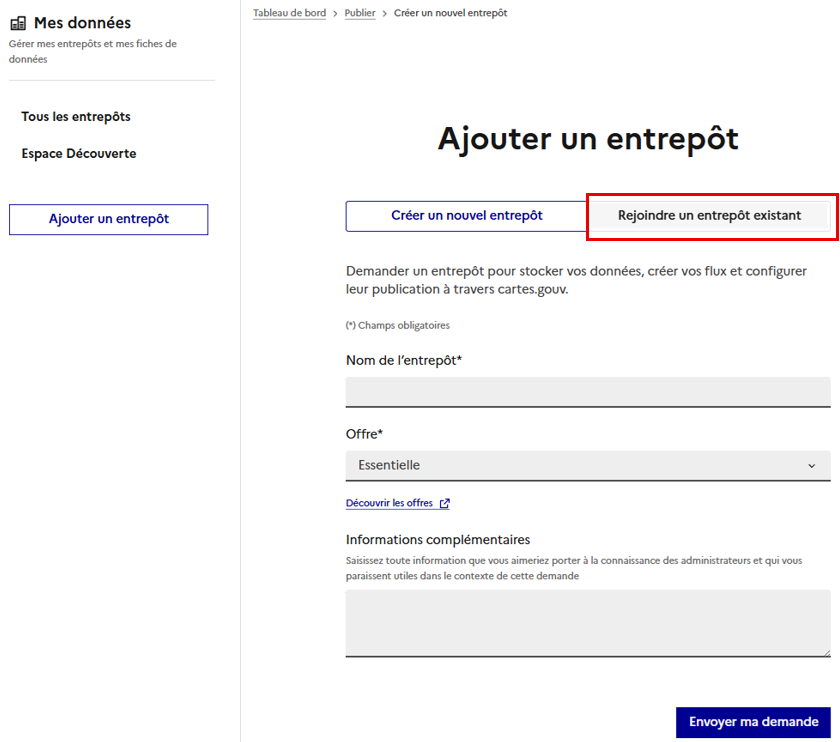The height and width of the screenshot is (742, 840).
Task: Open the Tableau de bord breadcrumb link
Action: point(289,12)
